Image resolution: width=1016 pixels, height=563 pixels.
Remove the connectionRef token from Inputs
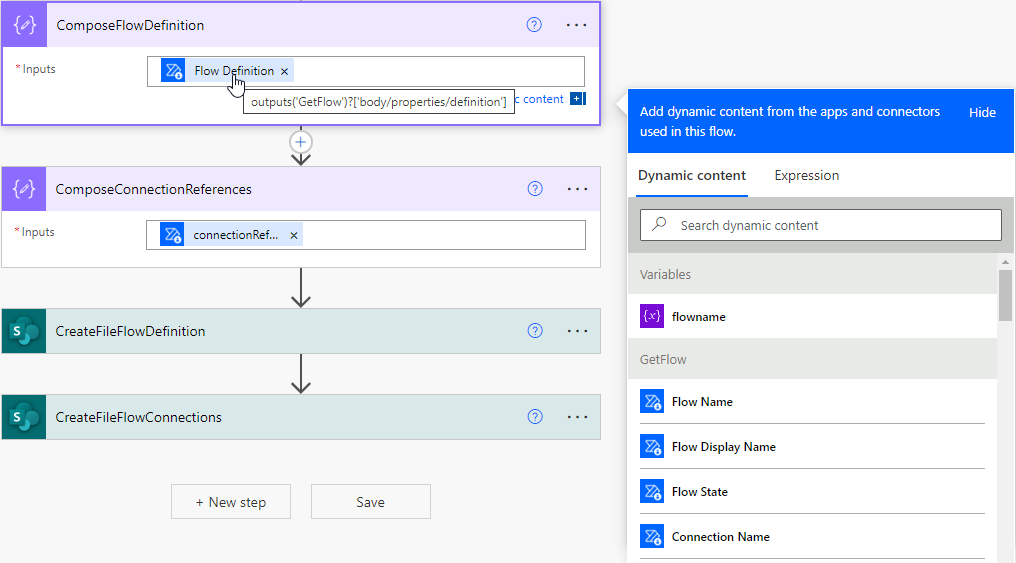point(293,235)
